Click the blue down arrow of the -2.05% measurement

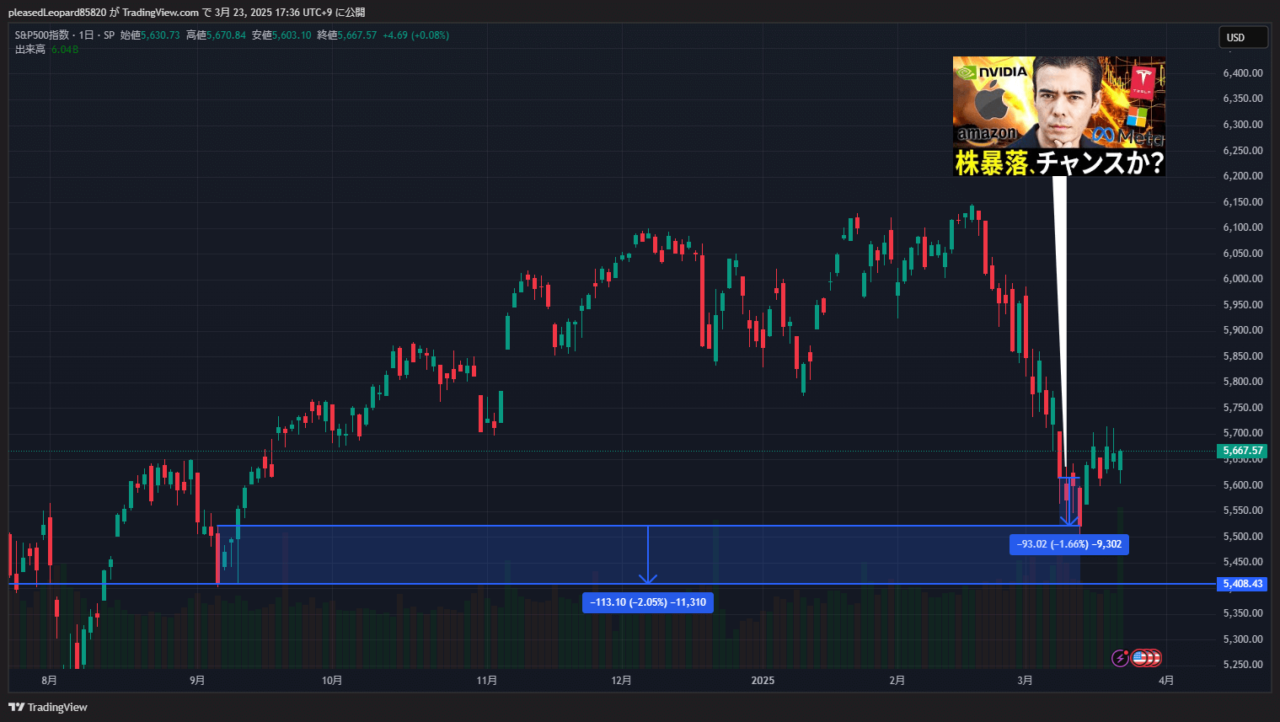648,575
